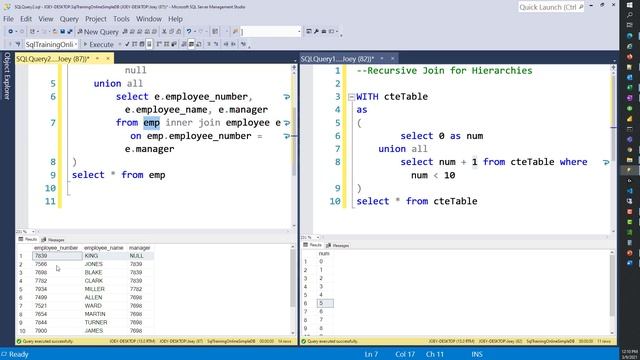Click the New Query toolbar button
This screenshot has height=360, width=640.
98,31
